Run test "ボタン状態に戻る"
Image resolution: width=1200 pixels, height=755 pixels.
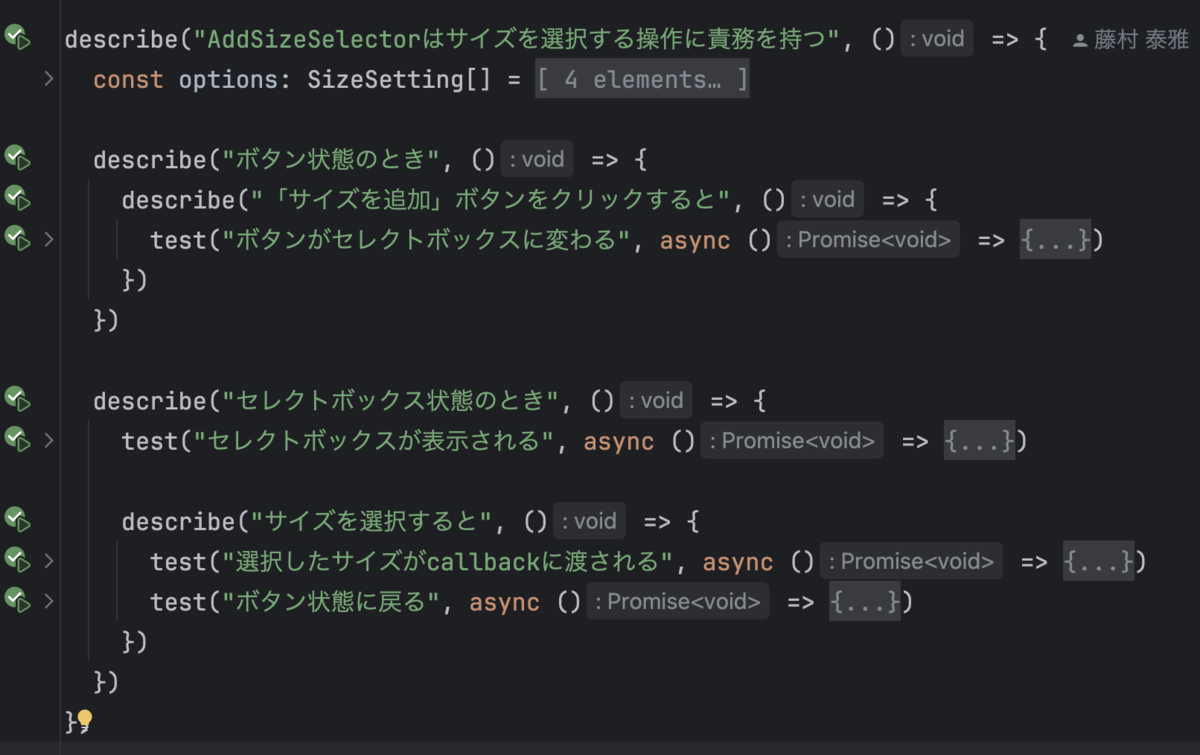click(17, 601)
